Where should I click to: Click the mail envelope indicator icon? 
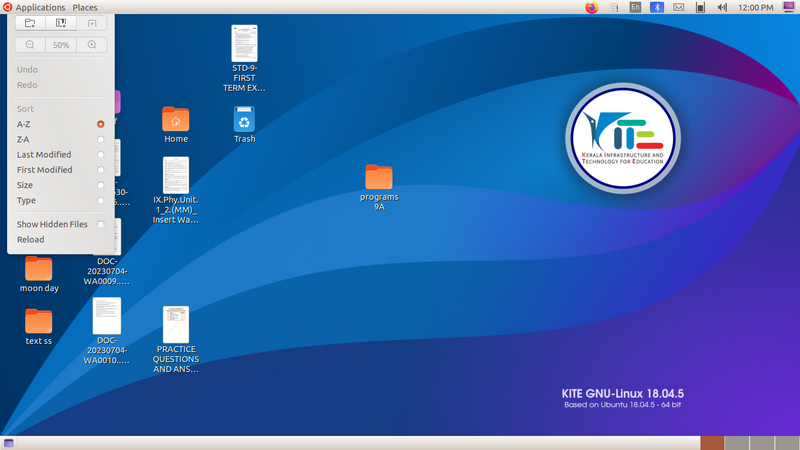point(679,8)
